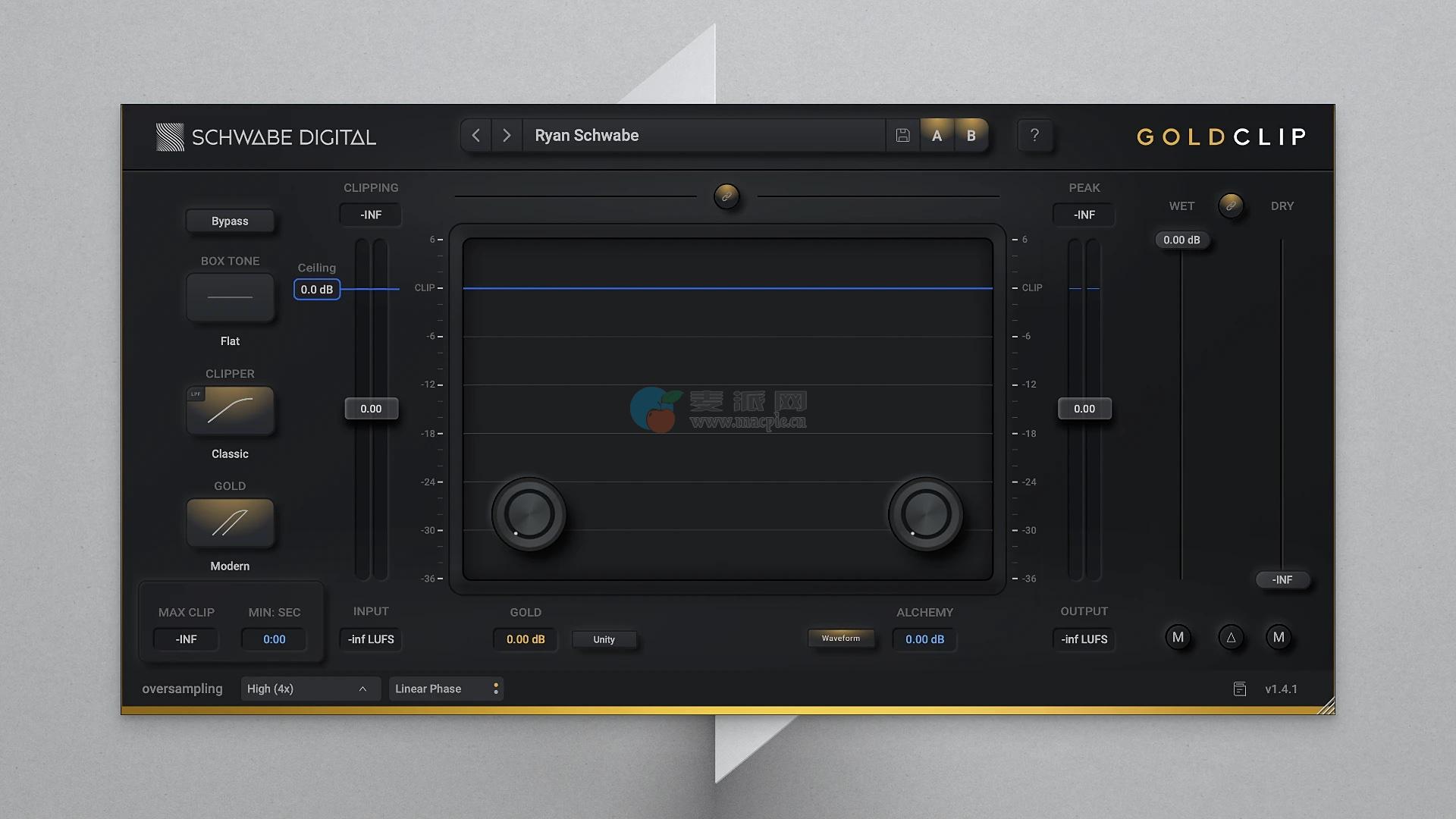Open the notes icon beside version
Screen dimensions: 1456x819
point(1240,689)
